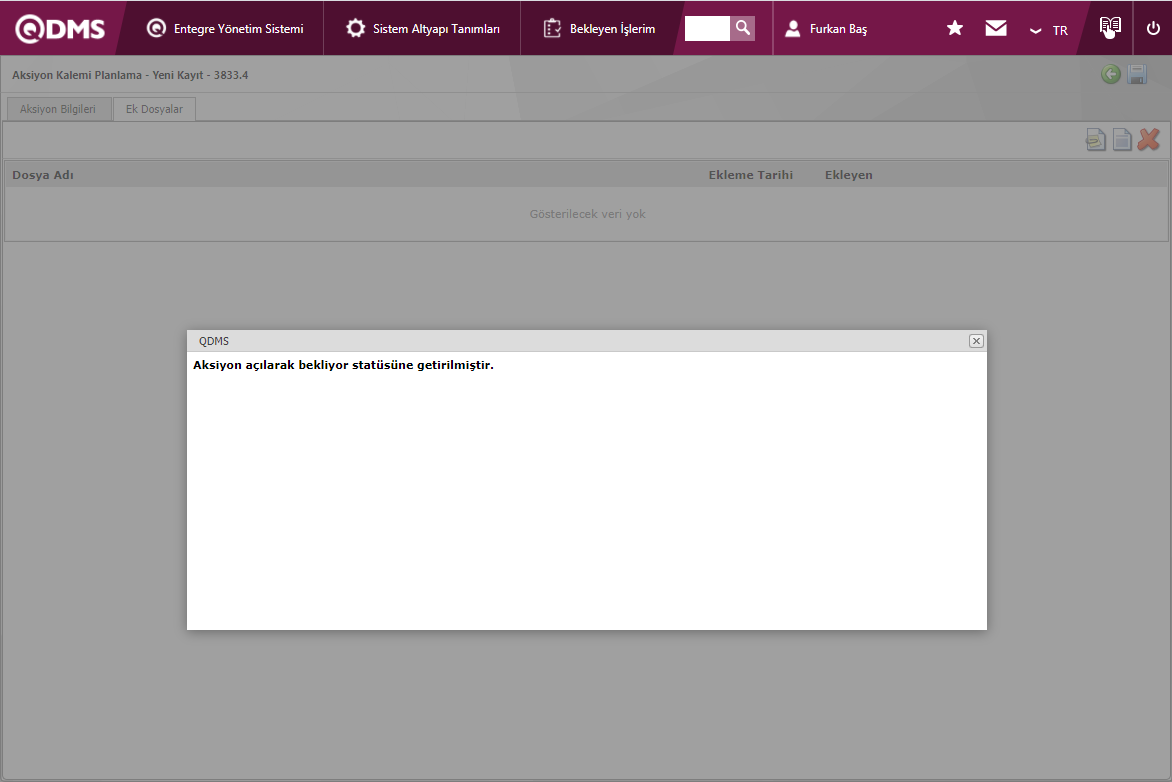
Task: Click the red X delete icon
Action: point(1149,139)
